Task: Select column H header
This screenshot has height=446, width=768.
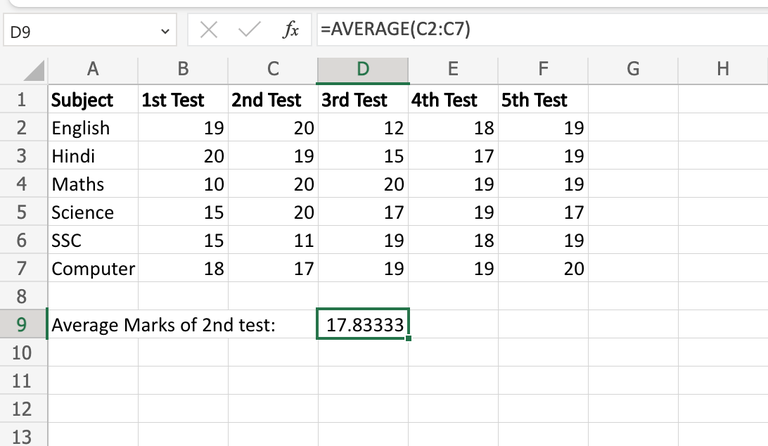Action: click(x=723, y=69)
